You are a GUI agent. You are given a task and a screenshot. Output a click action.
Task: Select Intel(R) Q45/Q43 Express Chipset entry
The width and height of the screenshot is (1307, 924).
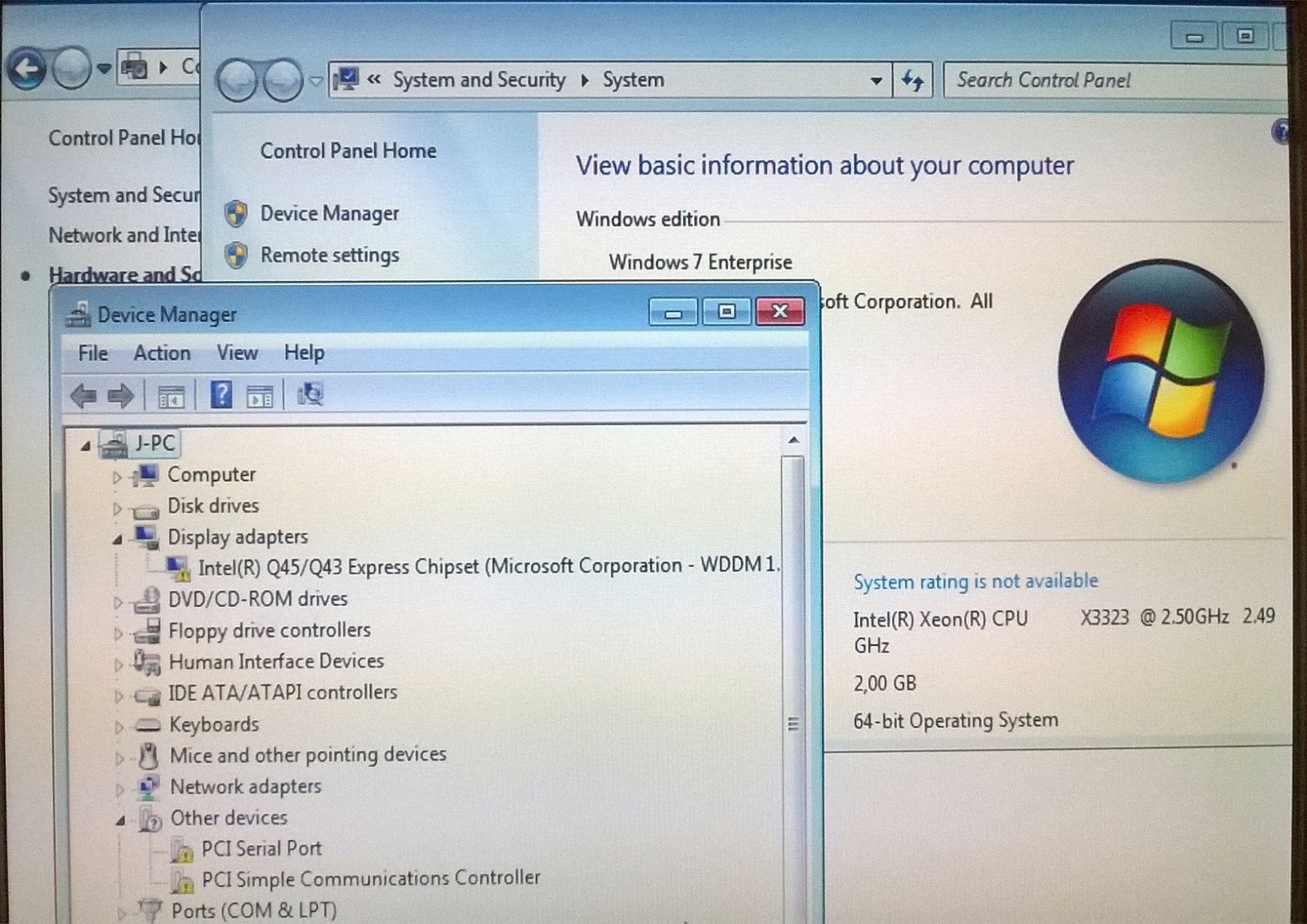pos(488,566)
